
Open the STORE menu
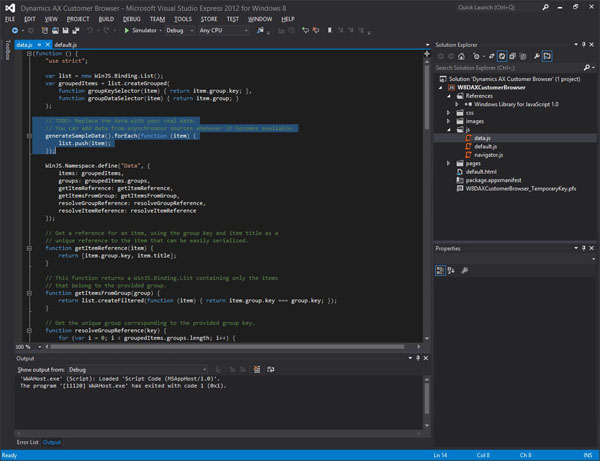point(209,19)
